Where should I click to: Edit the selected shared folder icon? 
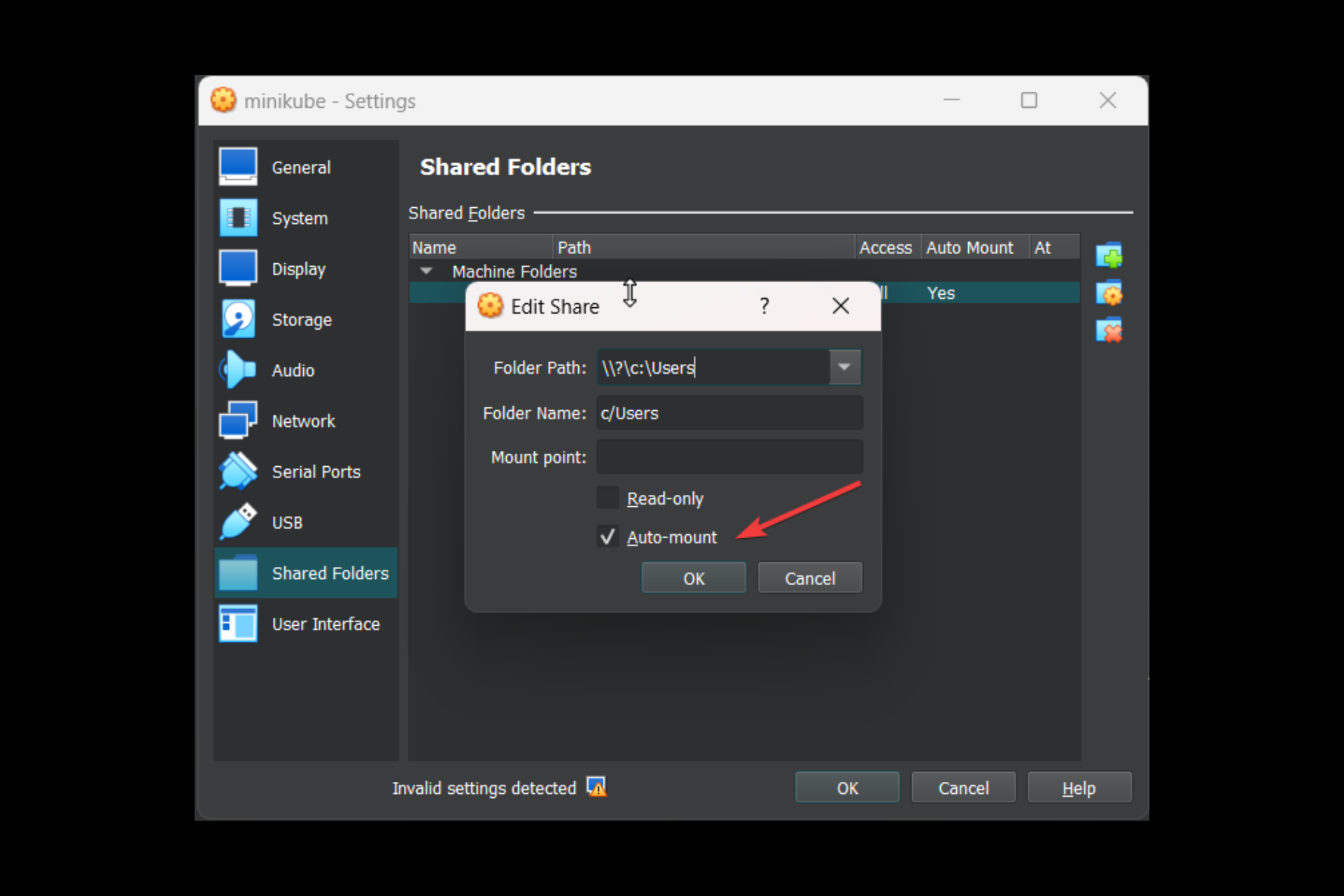tap(1109, 293)
